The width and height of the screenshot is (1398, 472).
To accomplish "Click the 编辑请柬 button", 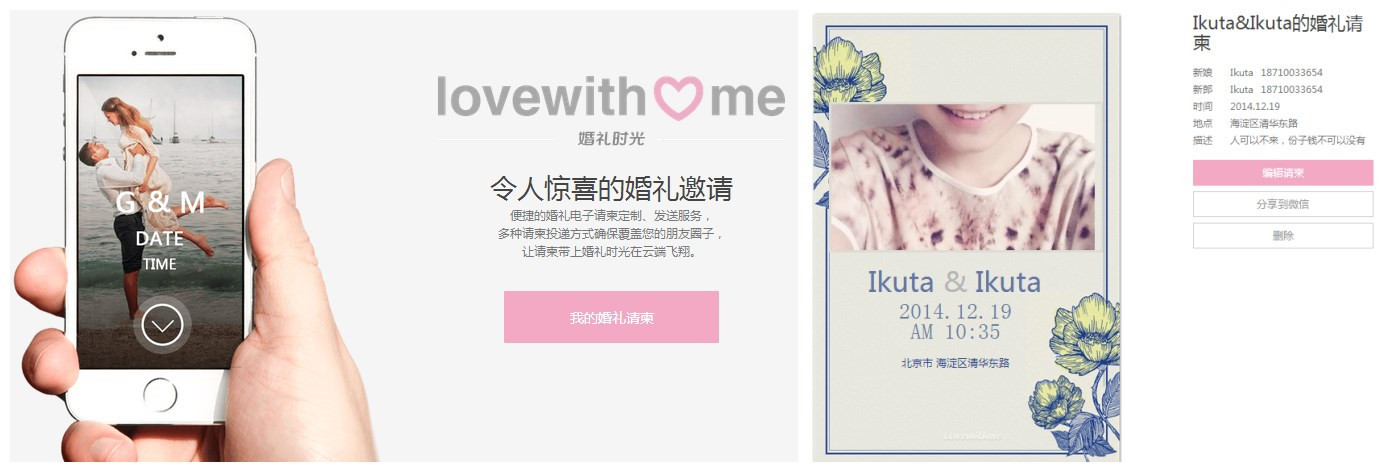I will [1282, 173].
